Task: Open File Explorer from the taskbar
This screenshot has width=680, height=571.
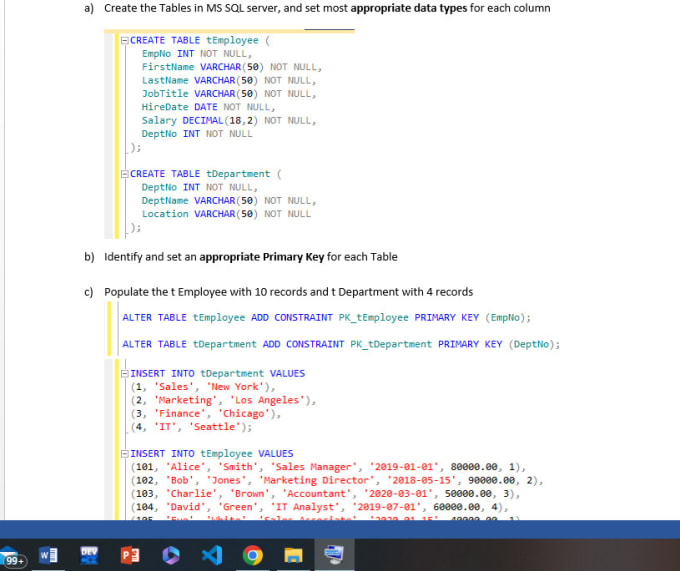Action: coord(293,555)
